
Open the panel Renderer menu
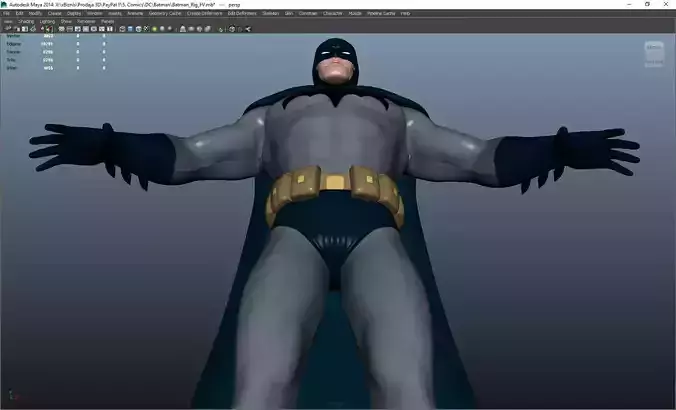86,21
